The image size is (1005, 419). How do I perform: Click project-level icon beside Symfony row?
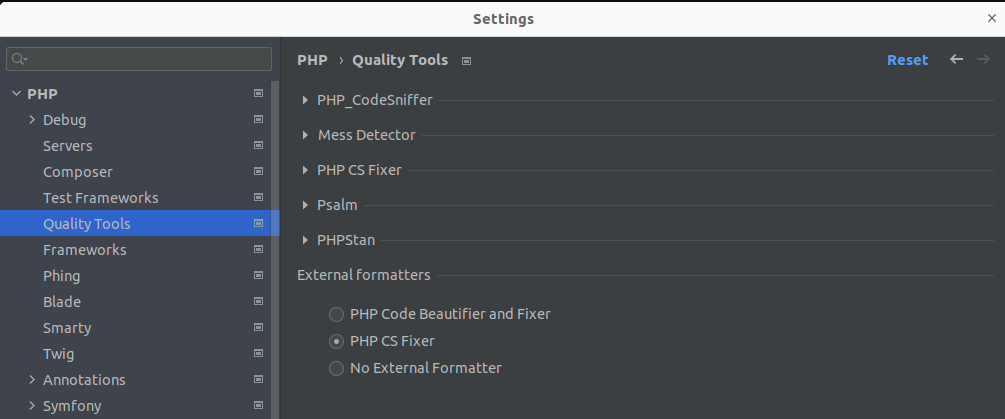click(258, 405)
